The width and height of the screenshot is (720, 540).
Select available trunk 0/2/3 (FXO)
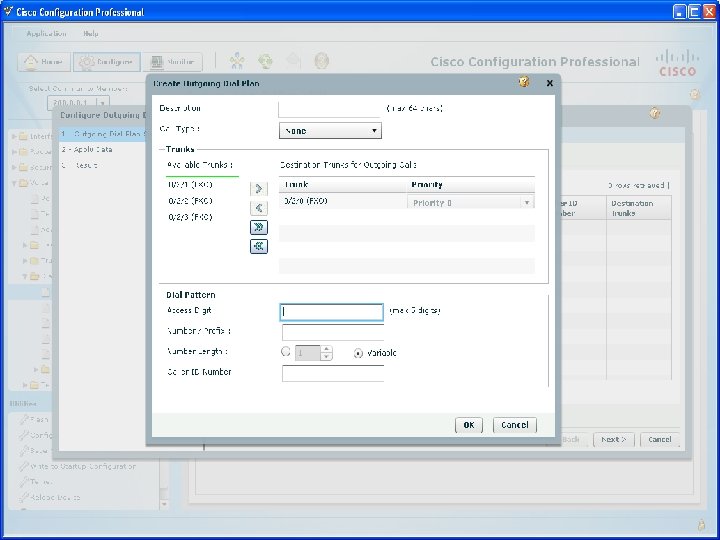pyautogui.click(x=190, y=217)
